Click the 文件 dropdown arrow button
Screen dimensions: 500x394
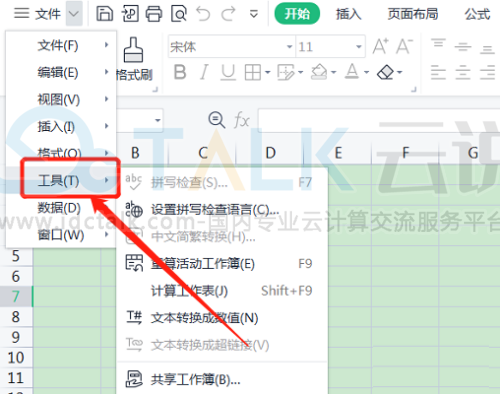[x=74, y=14]
